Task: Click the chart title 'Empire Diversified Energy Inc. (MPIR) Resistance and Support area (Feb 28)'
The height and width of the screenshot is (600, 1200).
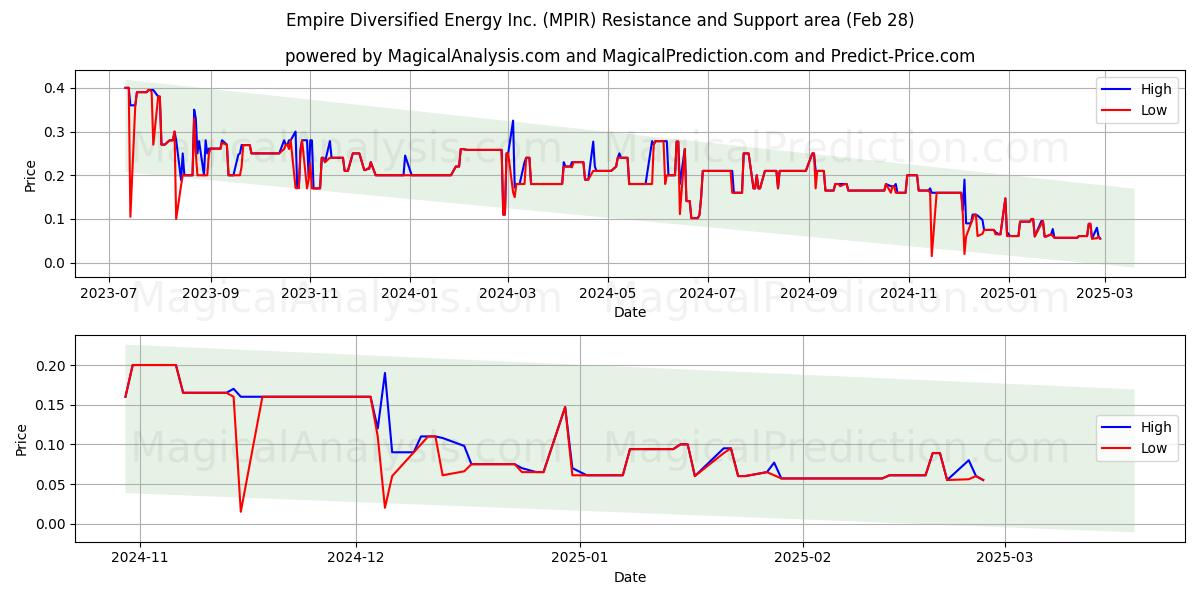Action: [600, 20]
